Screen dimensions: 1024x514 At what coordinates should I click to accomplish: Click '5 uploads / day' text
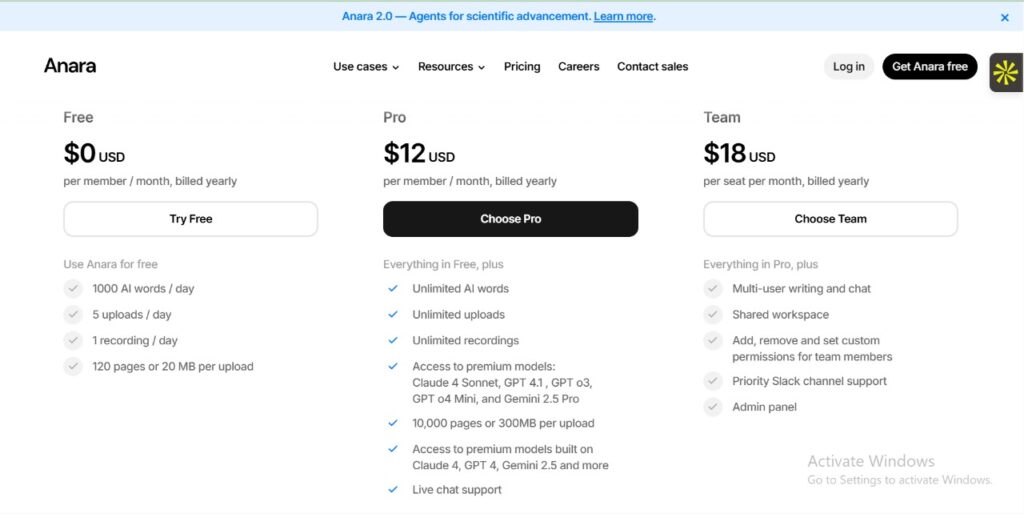click(132, 315)
